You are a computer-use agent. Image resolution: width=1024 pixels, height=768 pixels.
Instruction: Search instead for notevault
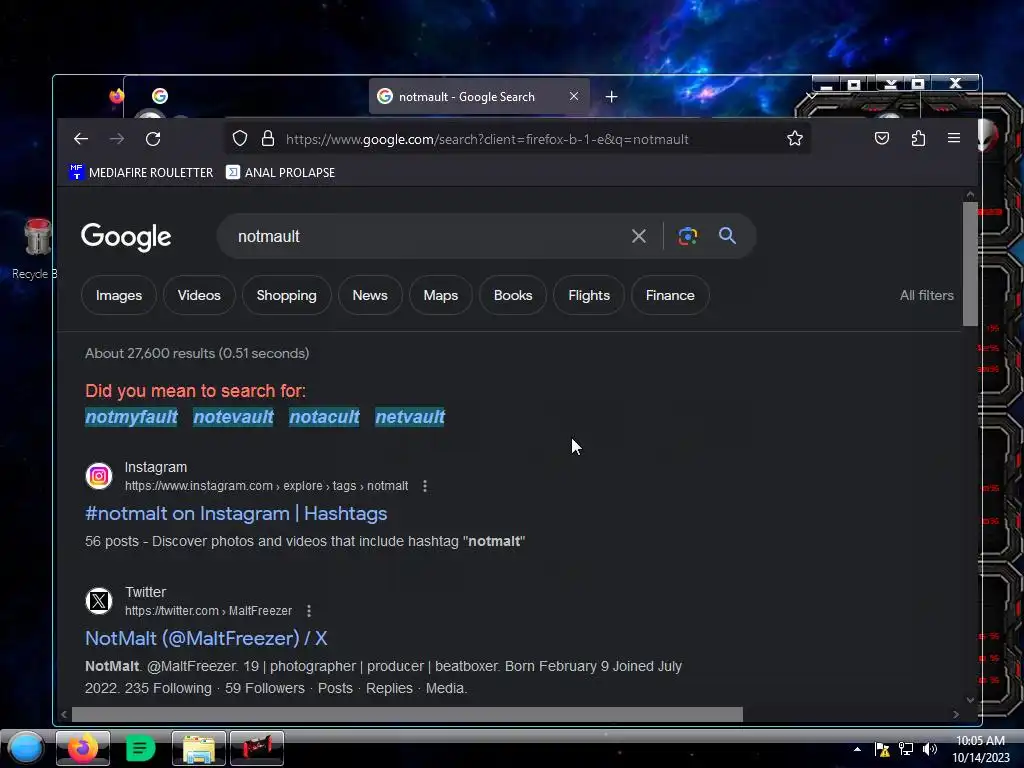(x=233, y=417)
